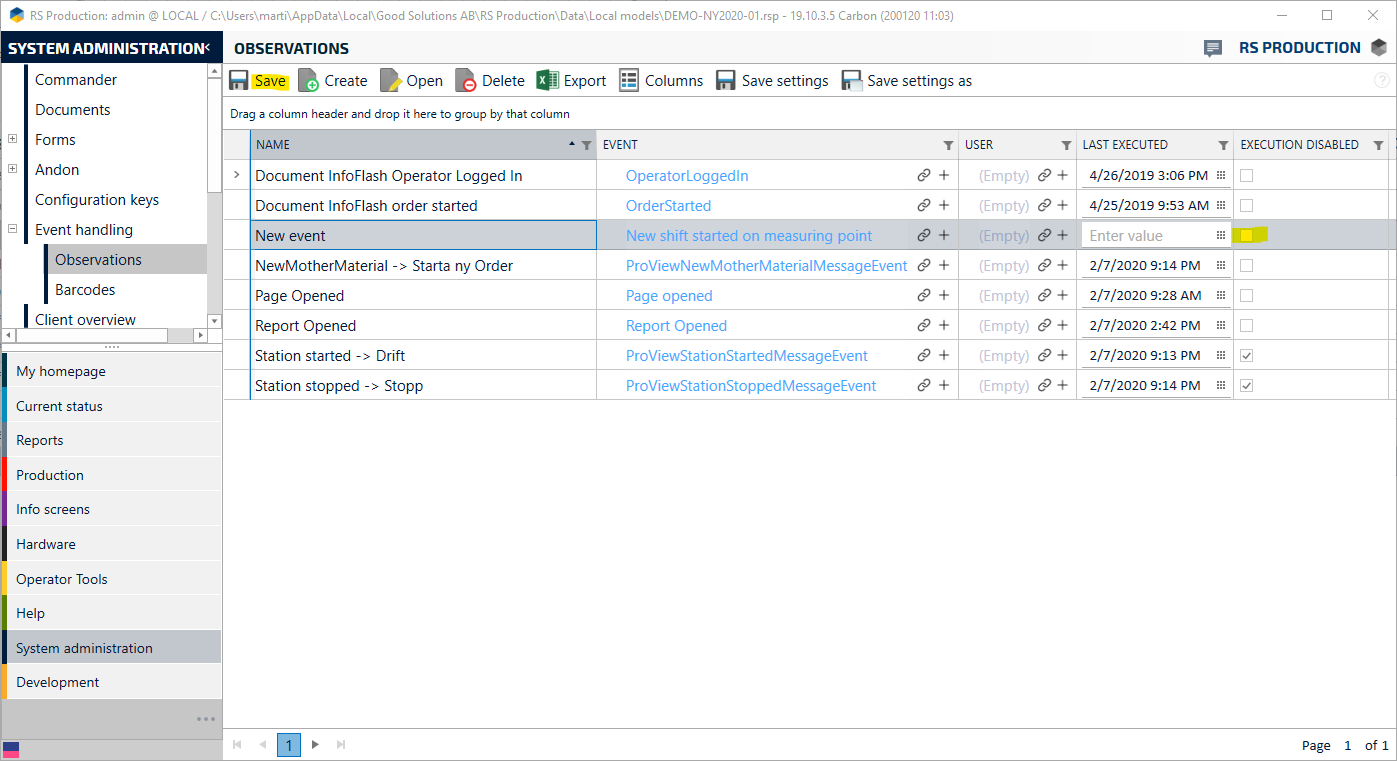This screenshot has height=761, width=1397.
Task: Toggle Execution Disabled for Report Opened row
Action: click(x=1247, y=326)
